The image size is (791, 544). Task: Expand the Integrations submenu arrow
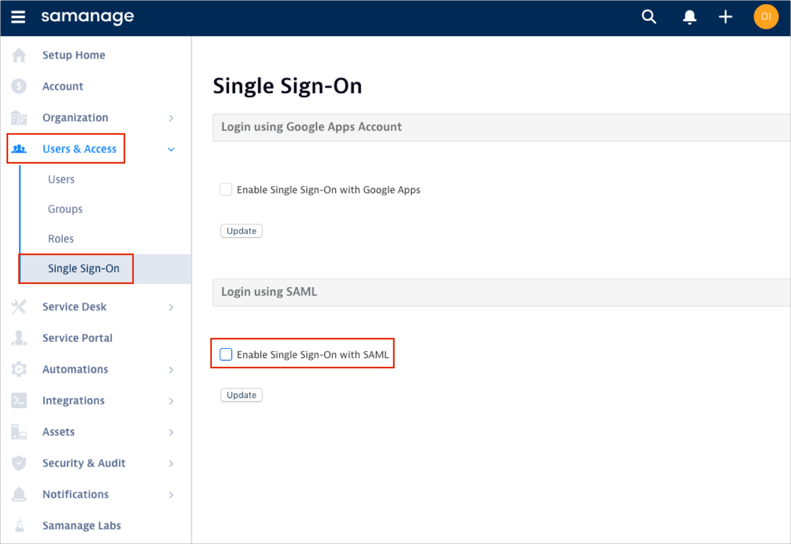[x=171, y=401]
